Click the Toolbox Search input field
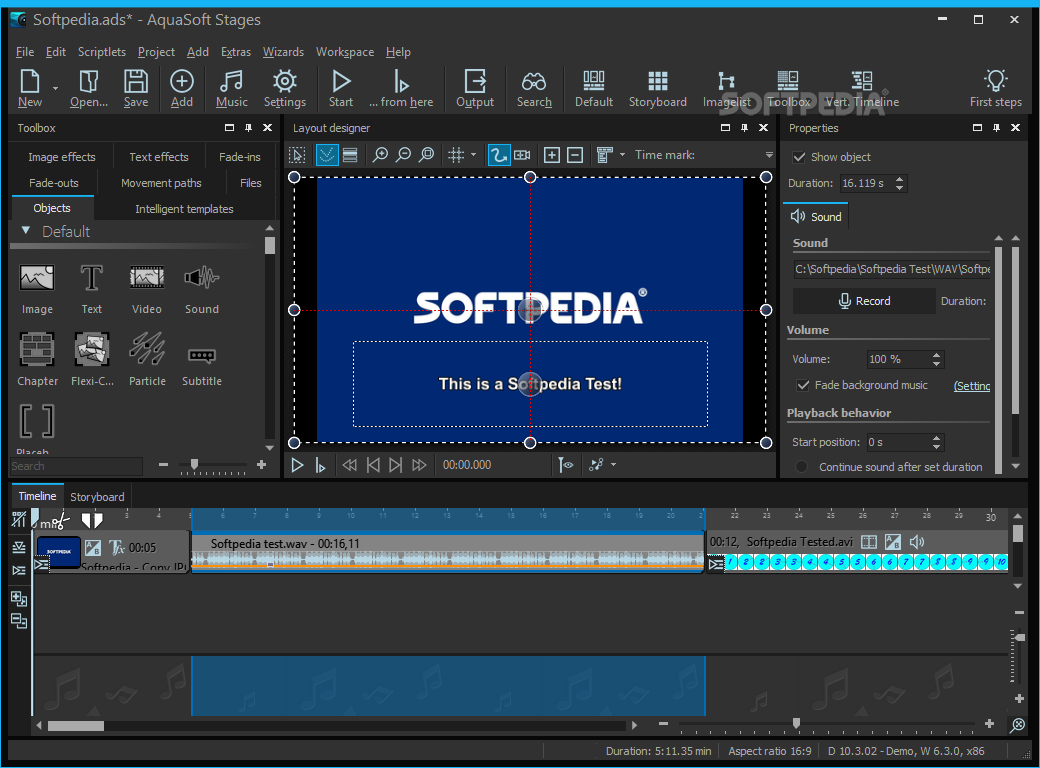The height and width of the screenshot is (768, 1040). tap(76, 466)
